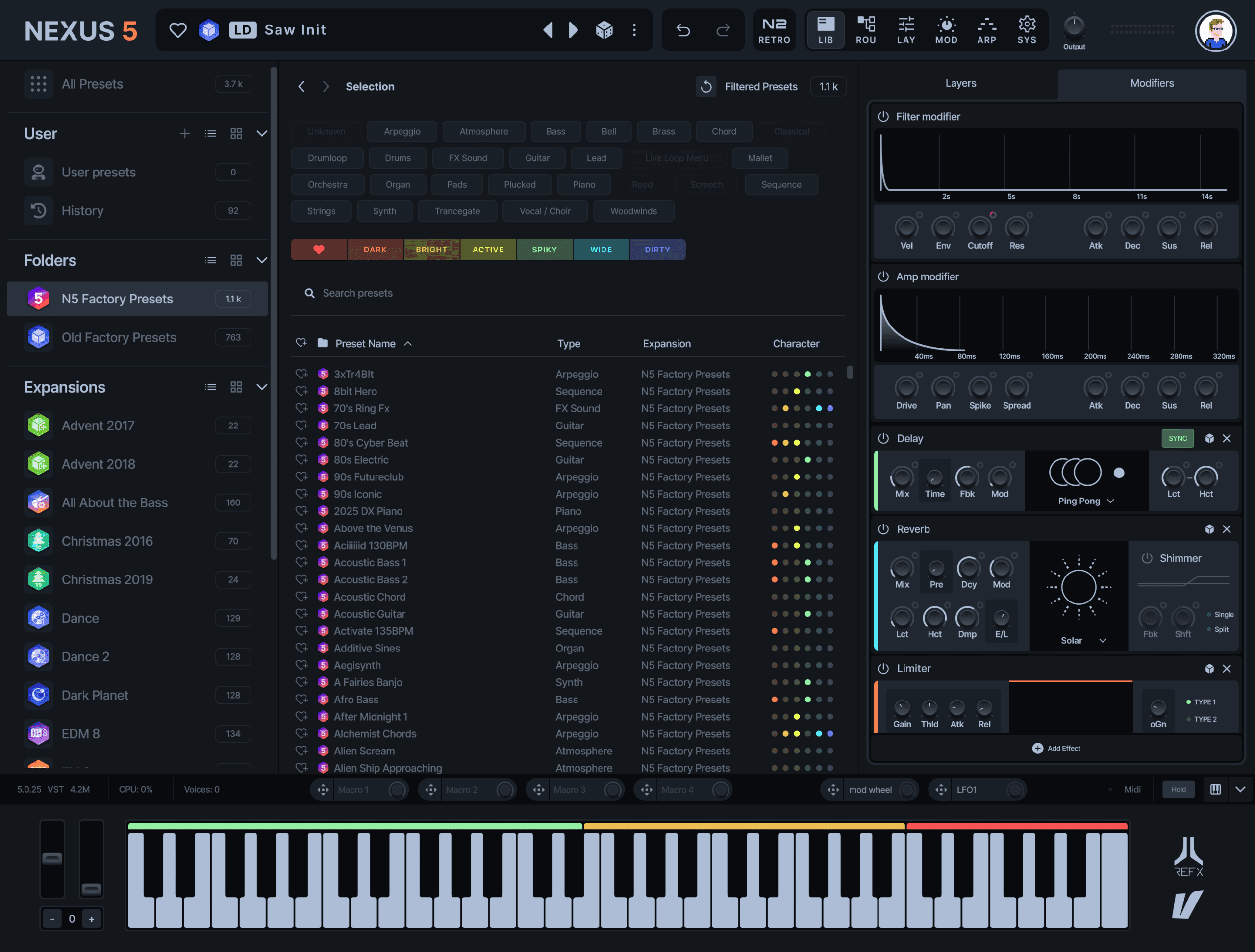Open the SYS settings page
Viewport: 1255px width, 952px height.
pyautogui.click(x=1027, y=30)
